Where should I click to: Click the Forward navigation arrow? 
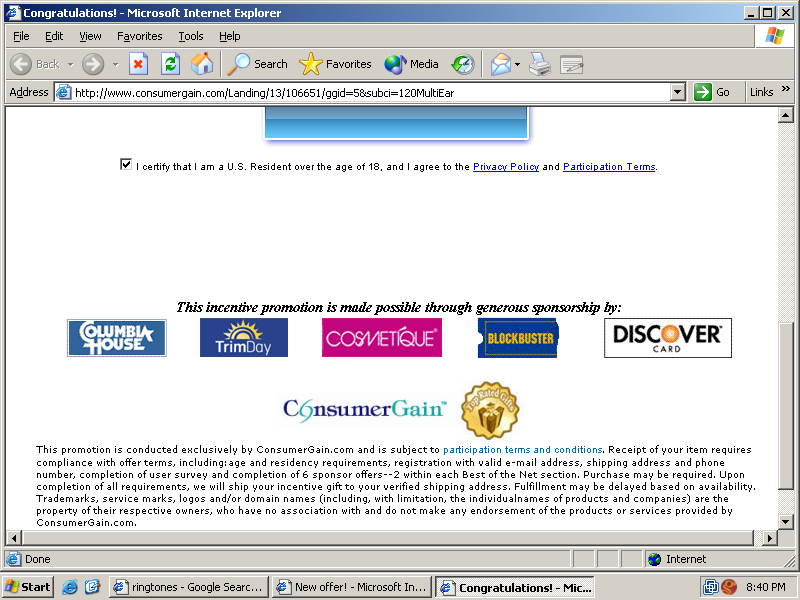93,64
